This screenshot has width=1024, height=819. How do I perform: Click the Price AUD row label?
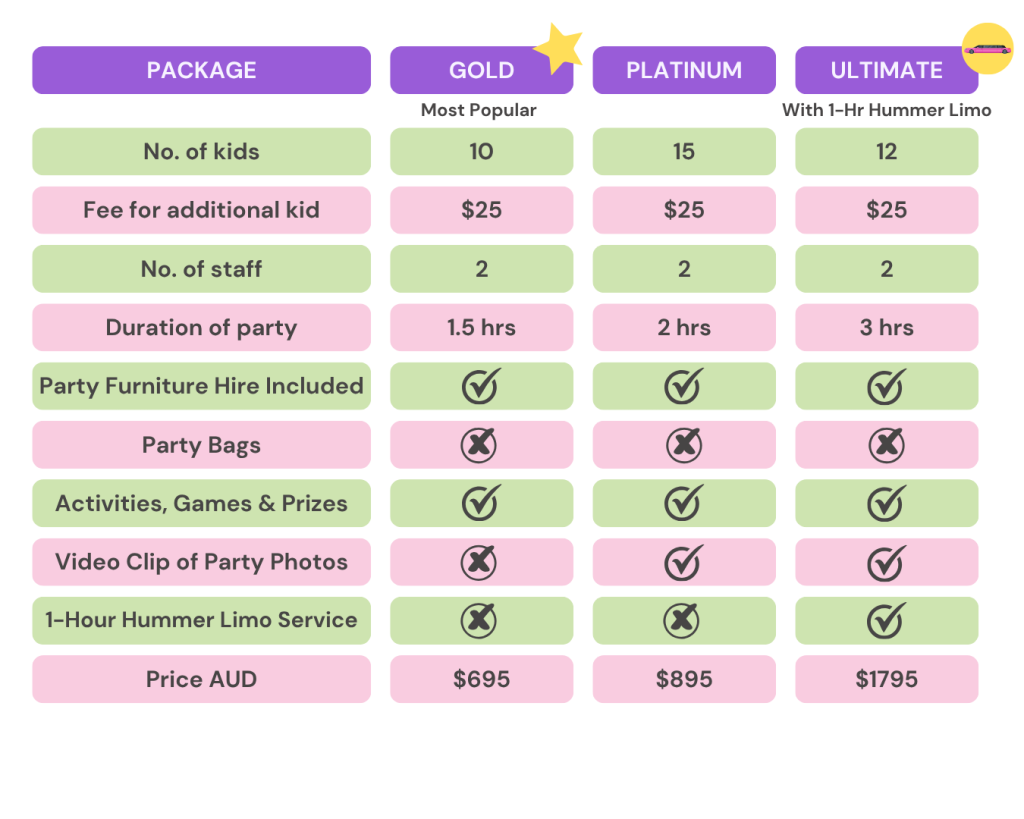tap(201, 679)
